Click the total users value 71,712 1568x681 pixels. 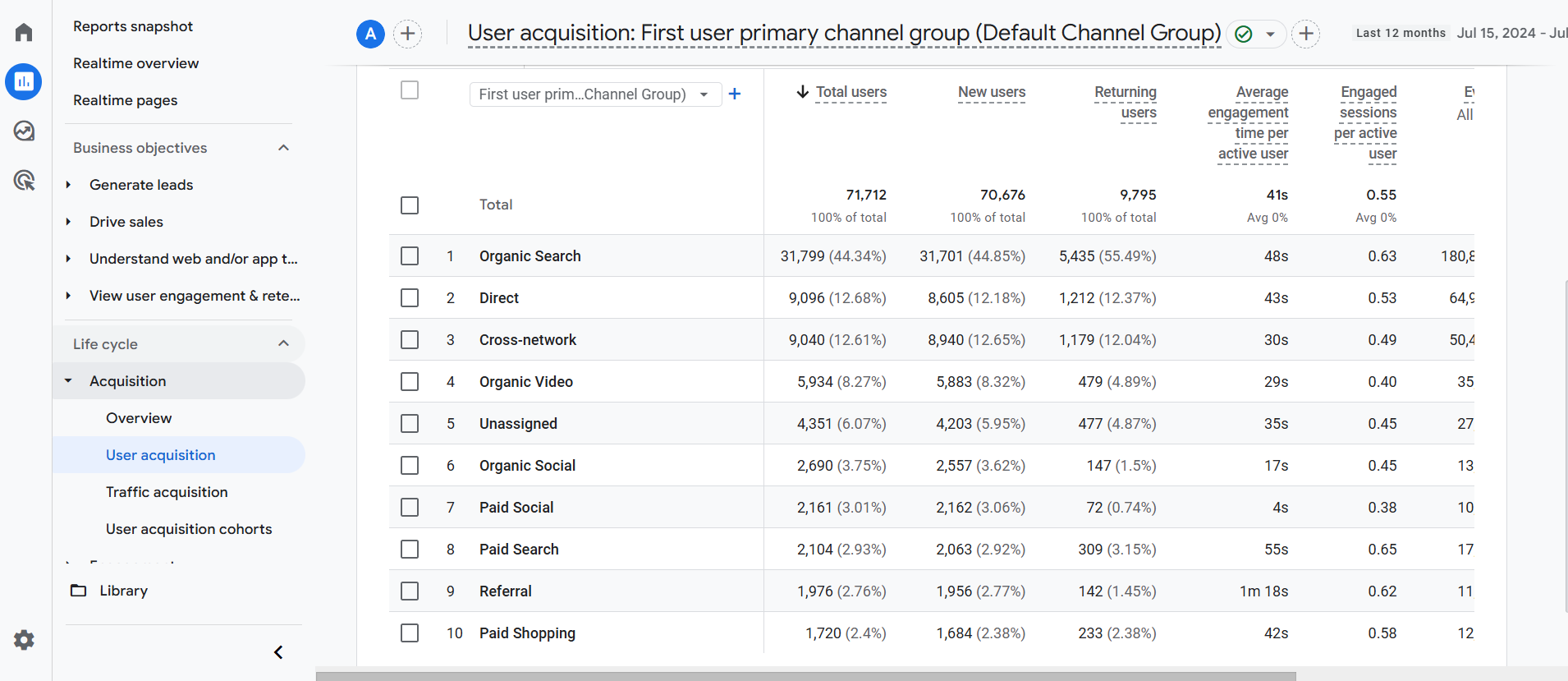866,195
